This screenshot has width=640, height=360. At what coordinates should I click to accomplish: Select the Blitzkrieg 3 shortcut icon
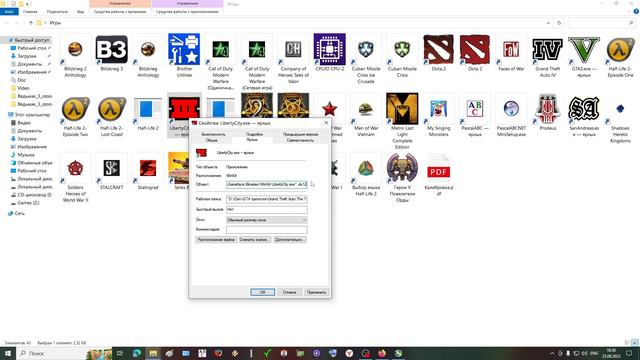click(x=111, y=49)
